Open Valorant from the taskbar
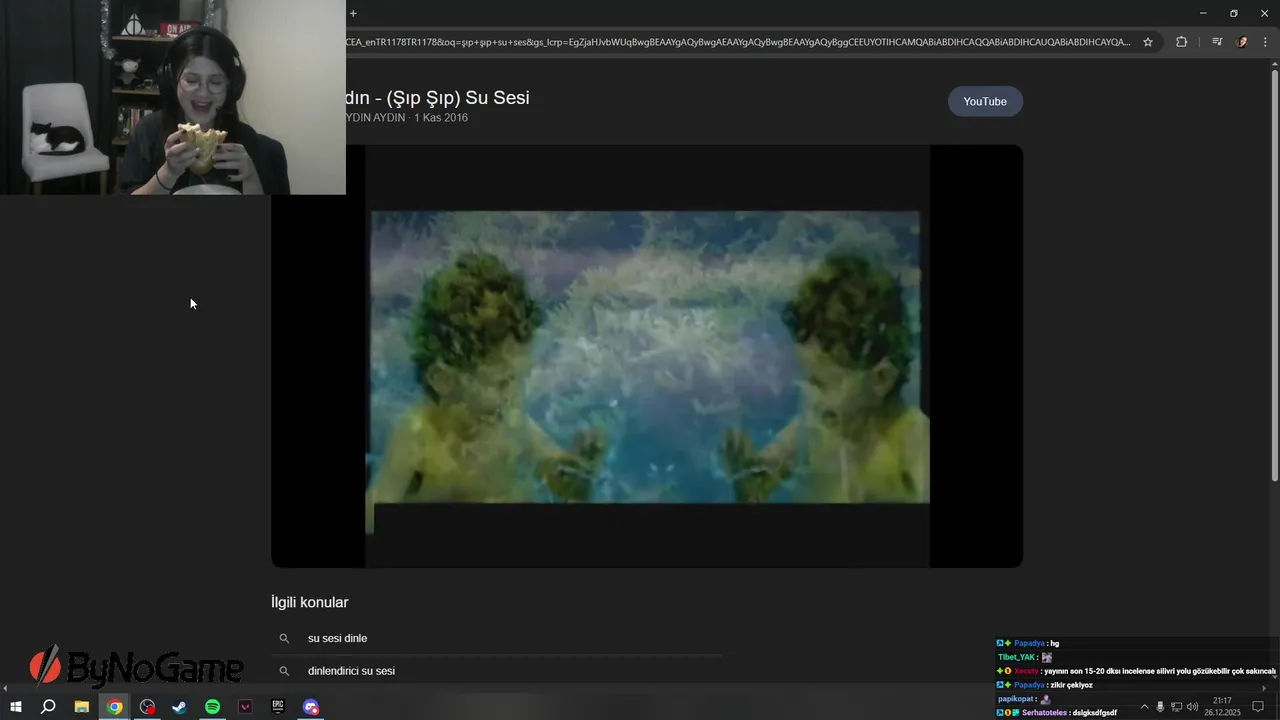Viewport: 1280px width, 720px height. [x=245, y=707]
